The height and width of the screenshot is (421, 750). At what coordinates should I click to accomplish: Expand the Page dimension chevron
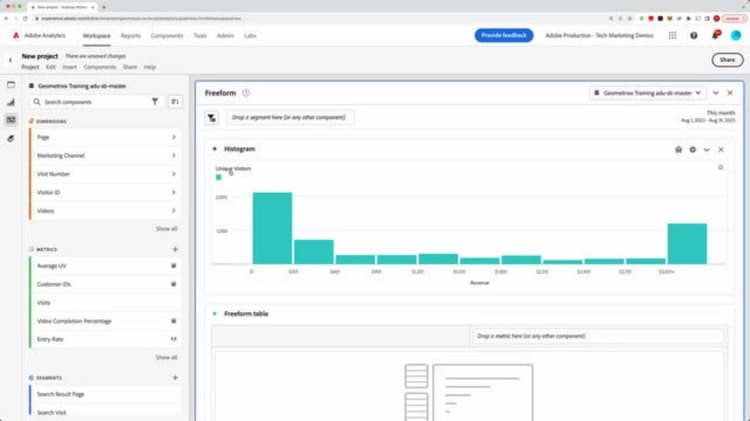tap(174, 137)
